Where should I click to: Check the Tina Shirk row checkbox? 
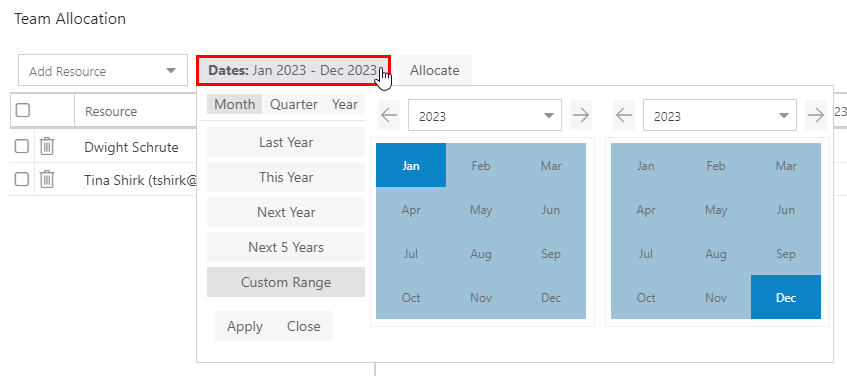(x=22, y=179)
